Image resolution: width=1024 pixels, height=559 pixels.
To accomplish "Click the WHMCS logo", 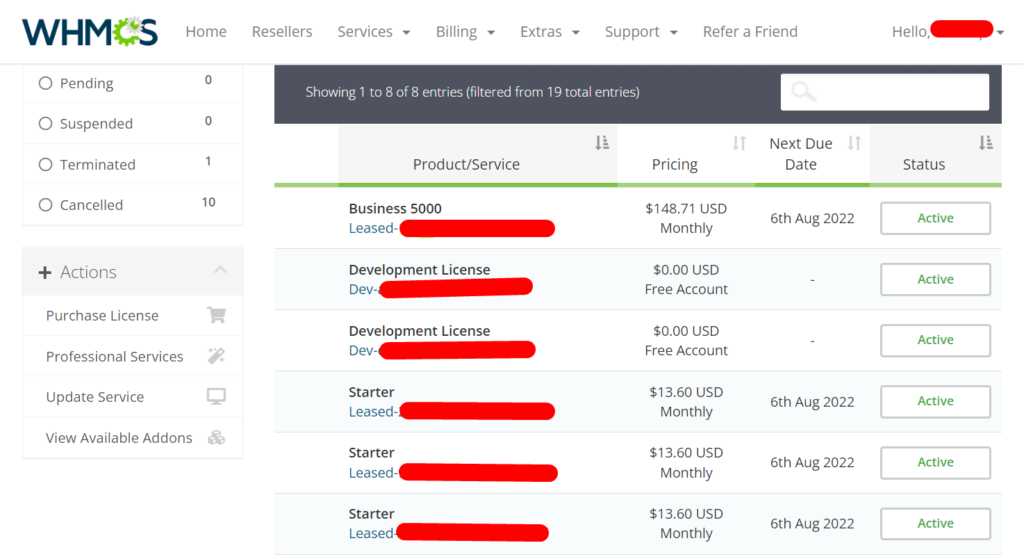I will [89, 31].
